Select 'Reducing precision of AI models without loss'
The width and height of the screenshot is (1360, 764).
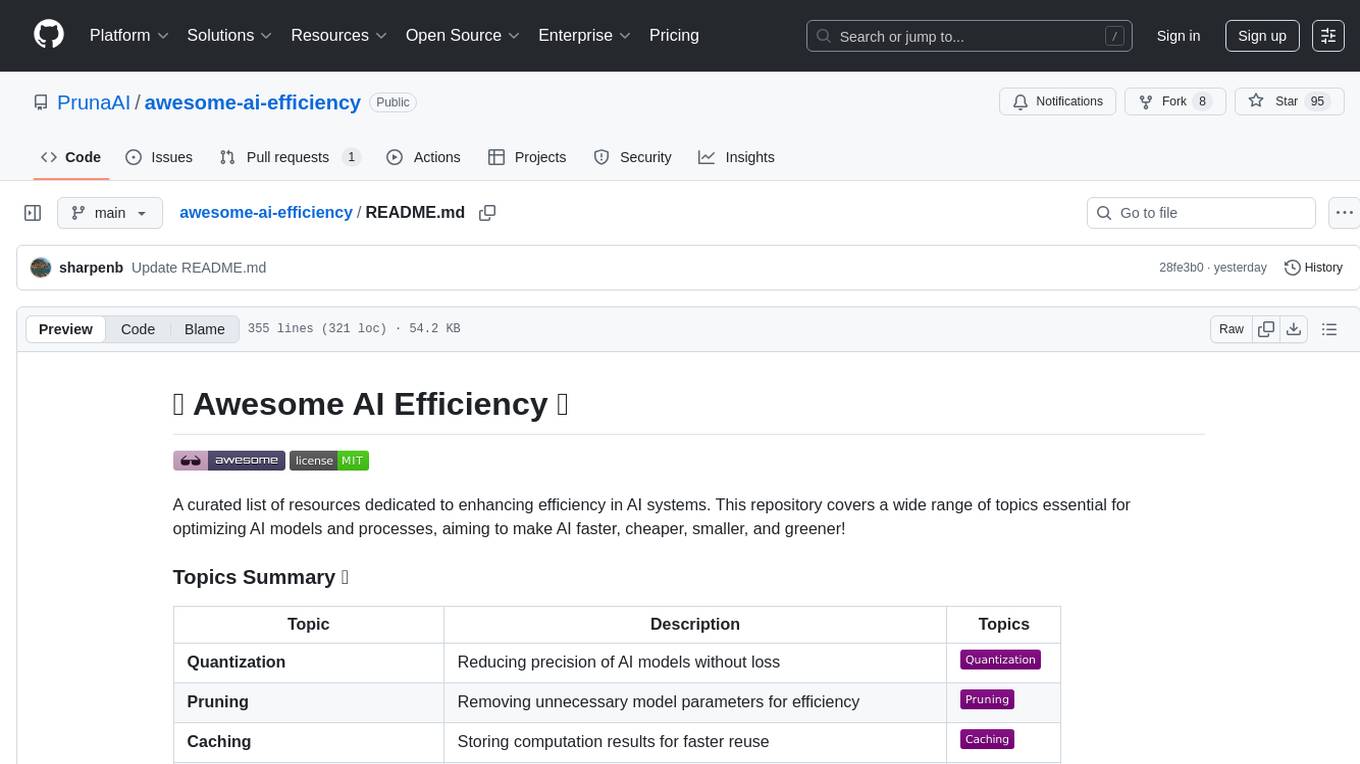coord(618,662)
